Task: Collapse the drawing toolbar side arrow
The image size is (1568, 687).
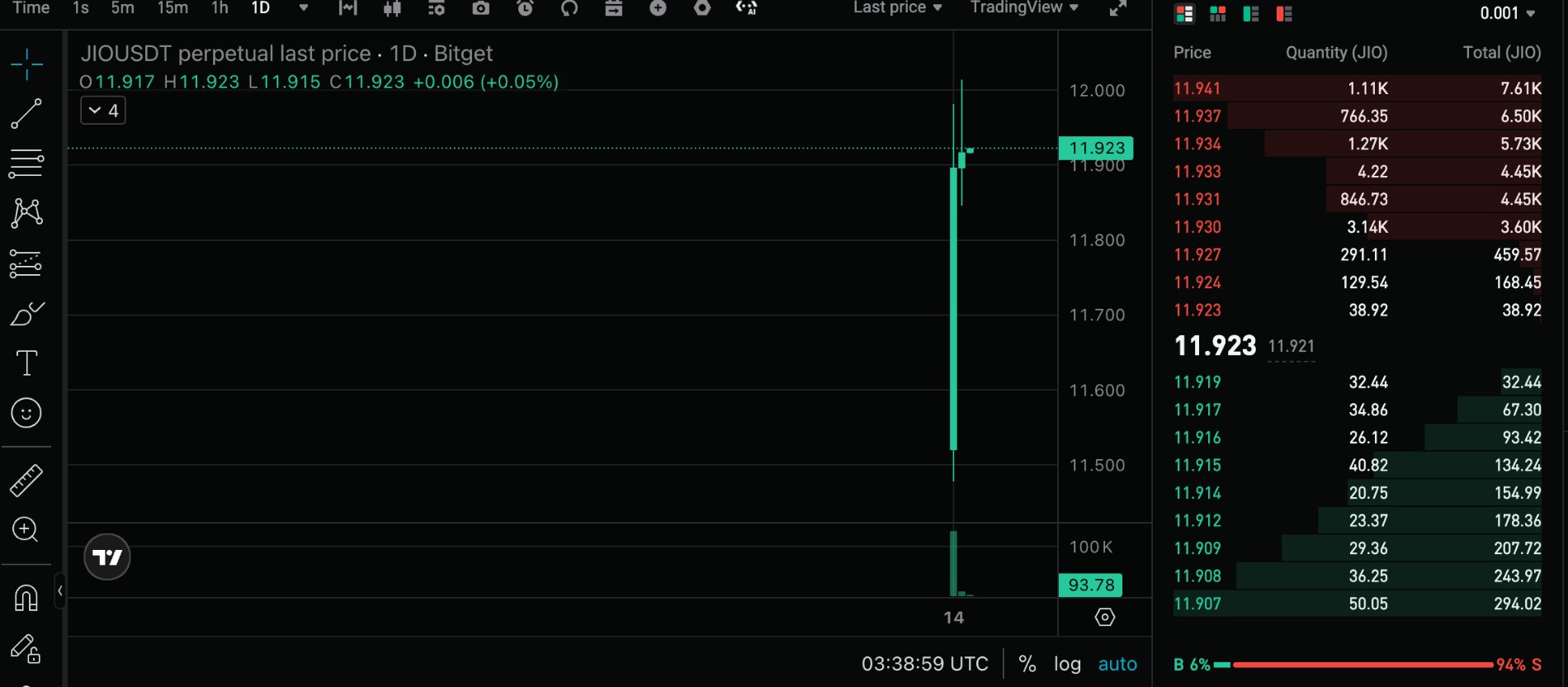Action: pyautogui.click(x=59, y=590)
